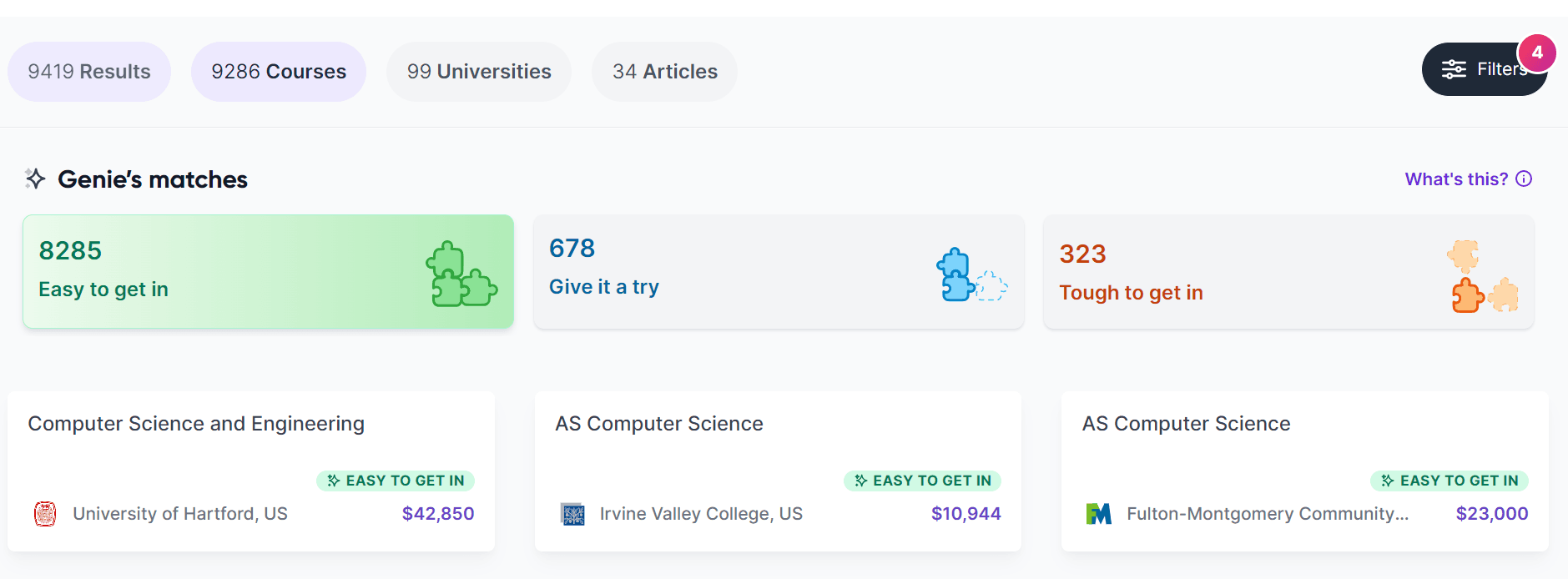Toggle the 323 Tough to get in filter
The image size is (1568, 579).
pos(1288,271)
